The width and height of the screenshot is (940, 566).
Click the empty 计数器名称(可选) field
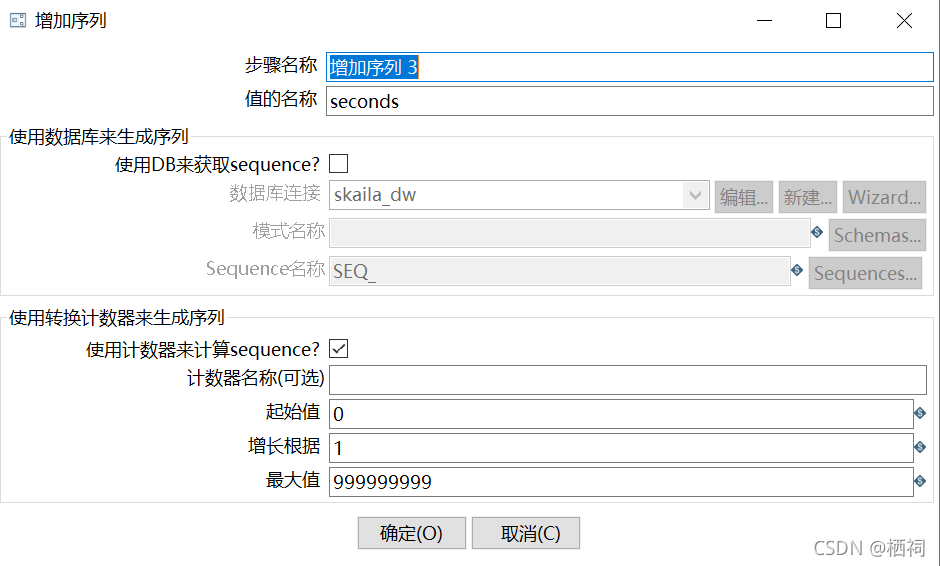(628, 380)
